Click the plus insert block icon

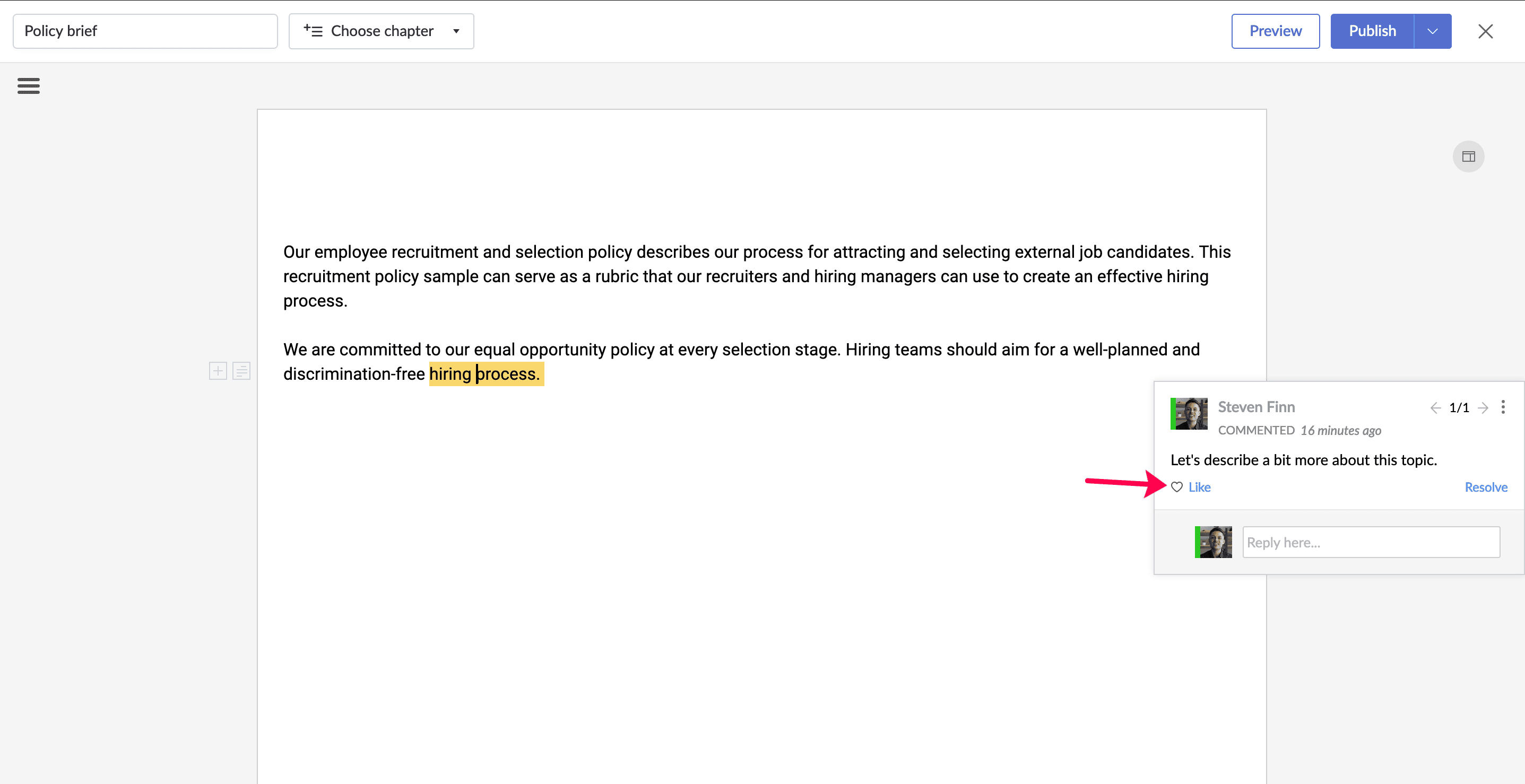(x=218, y=371)
